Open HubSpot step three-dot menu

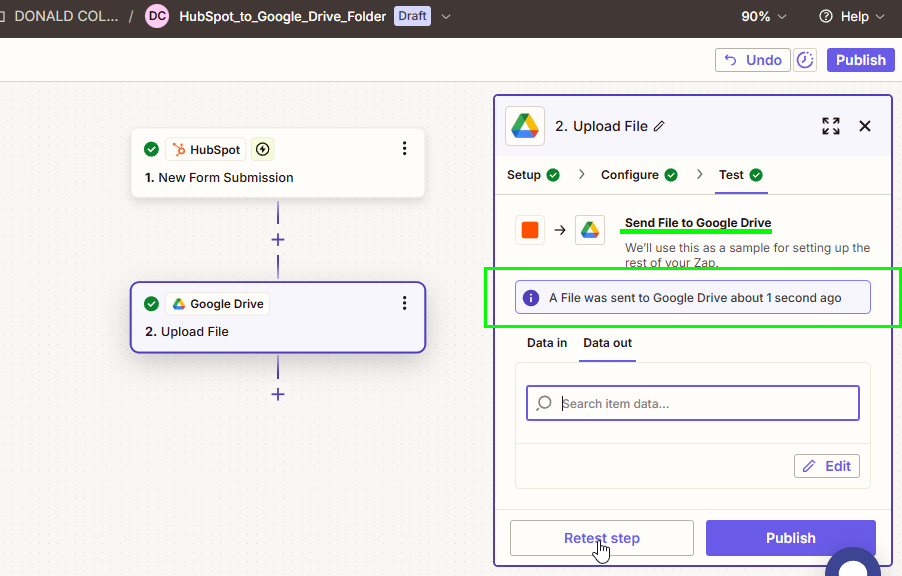(x=404, y=148)
